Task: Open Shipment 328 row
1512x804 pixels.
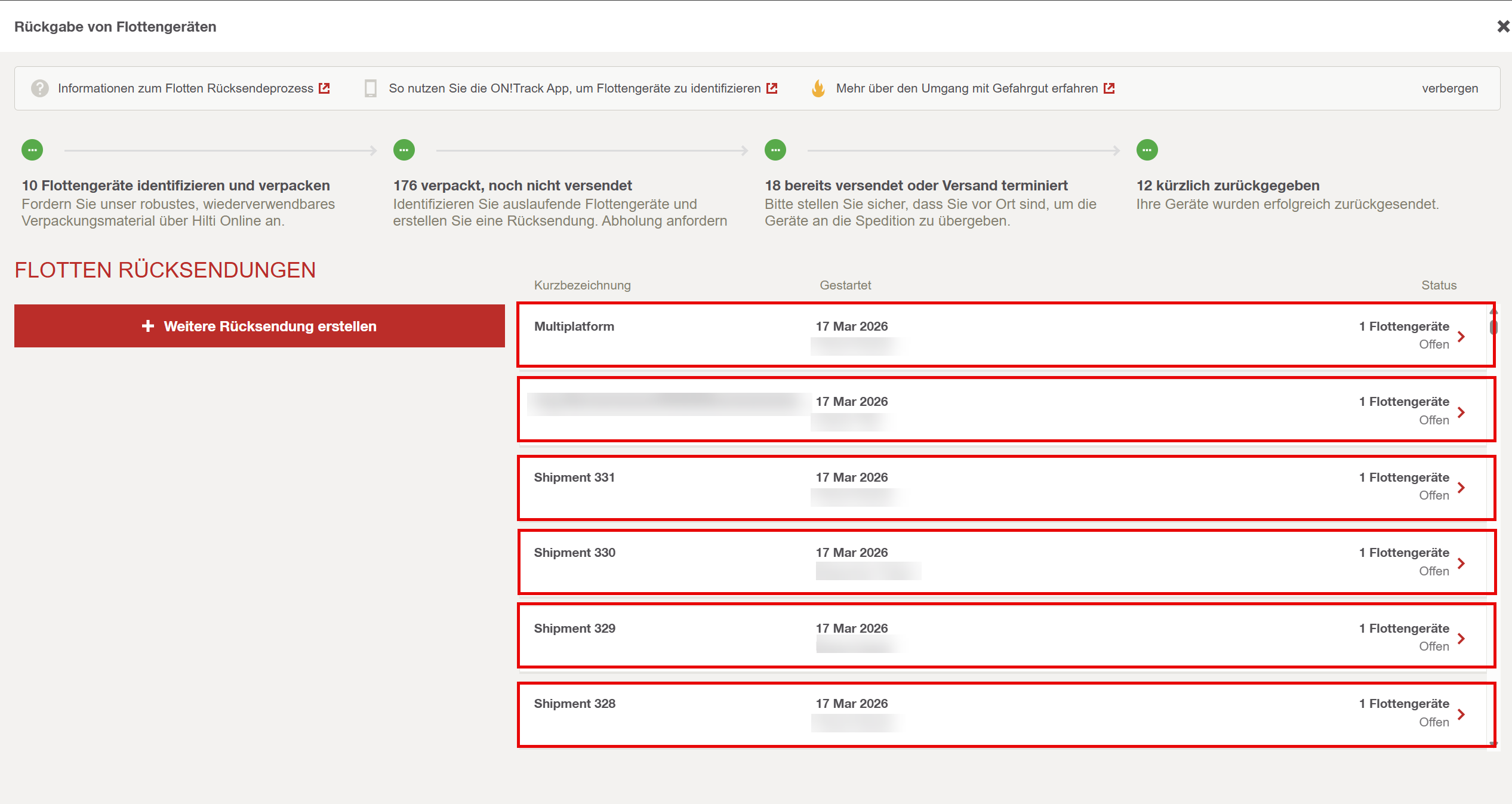Action: [x=1003, y=713]
